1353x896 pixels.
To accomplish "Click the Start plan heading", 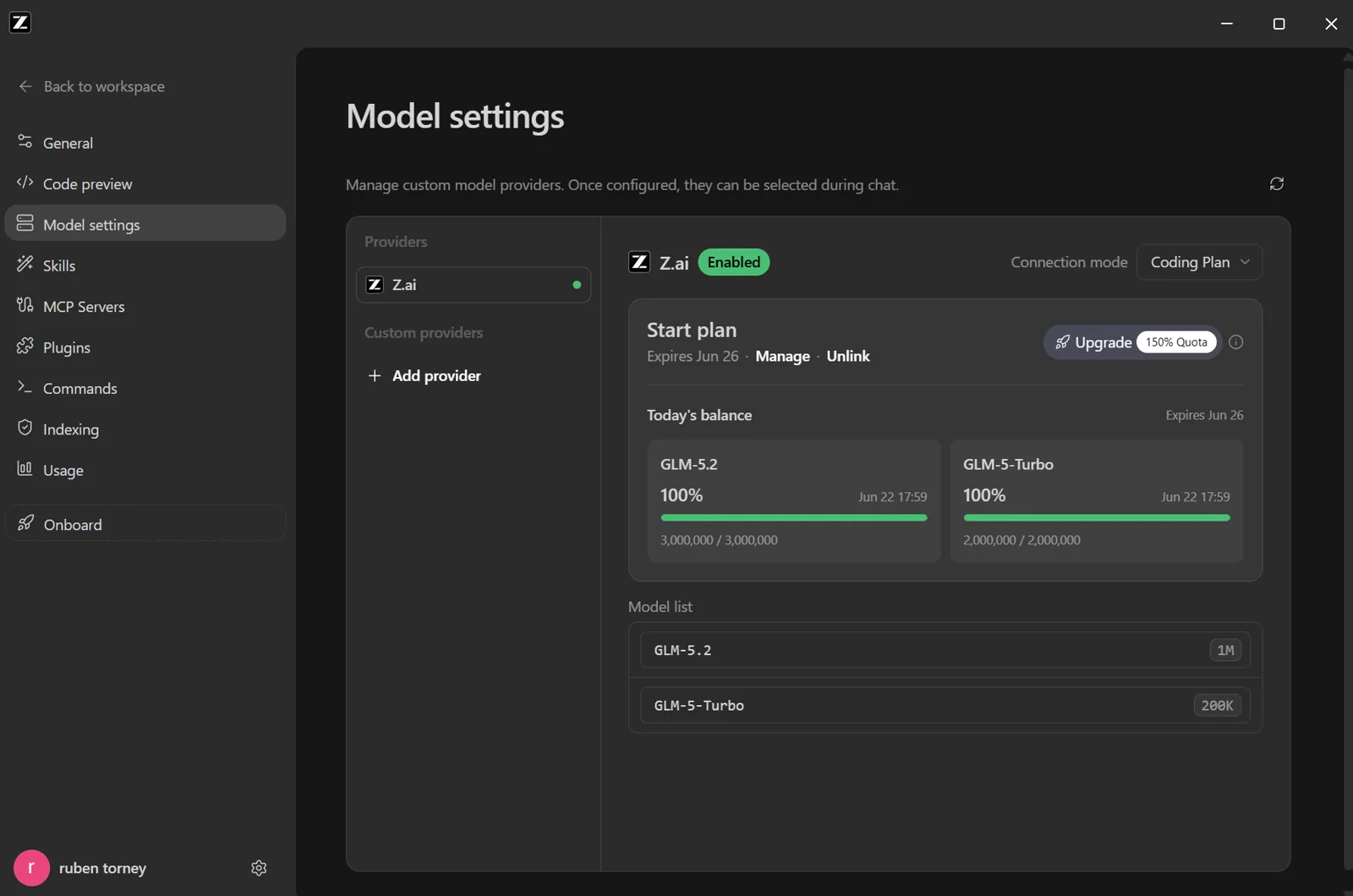I will point(692,330).
